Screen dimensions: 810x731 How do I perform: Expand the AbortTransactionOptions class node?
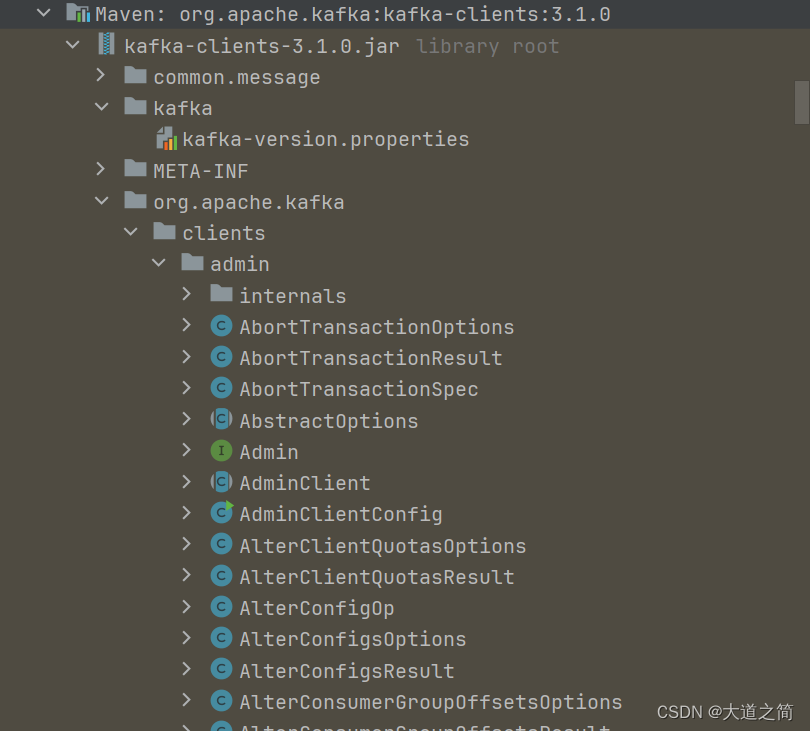[186, 325]
